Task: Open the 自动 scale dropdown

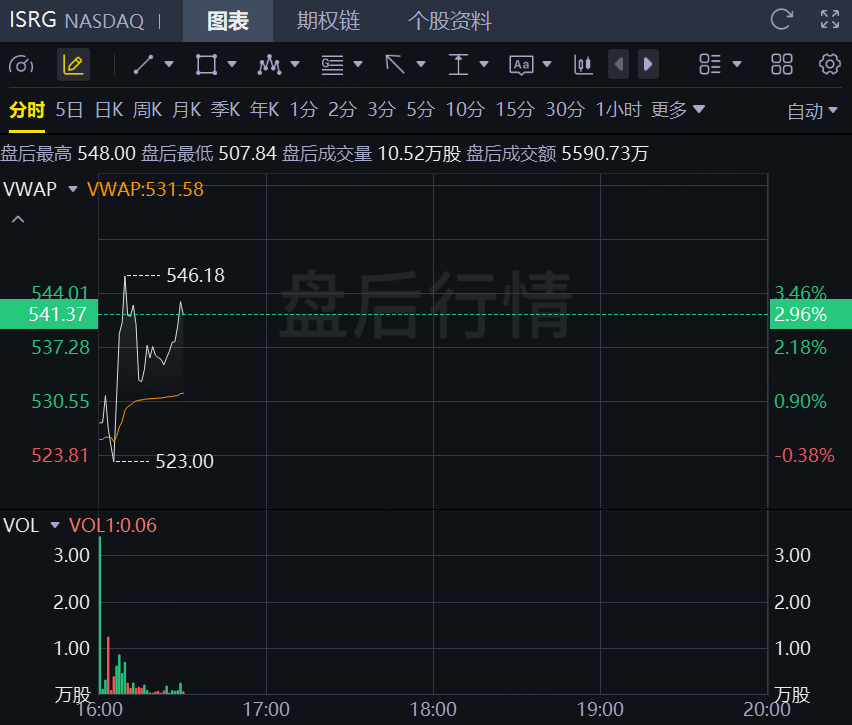Action: pos(812,111)
